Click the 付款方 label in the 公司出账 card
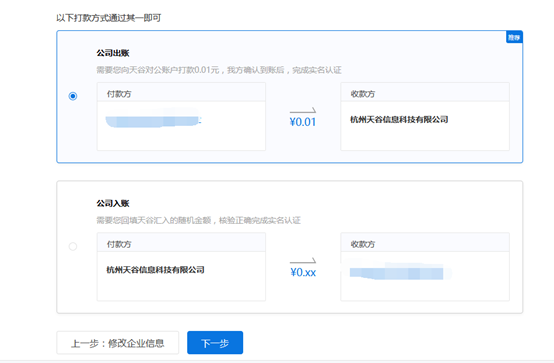Image resolution: width=554 pixels, height=363 pixels. tap(119, 94)
